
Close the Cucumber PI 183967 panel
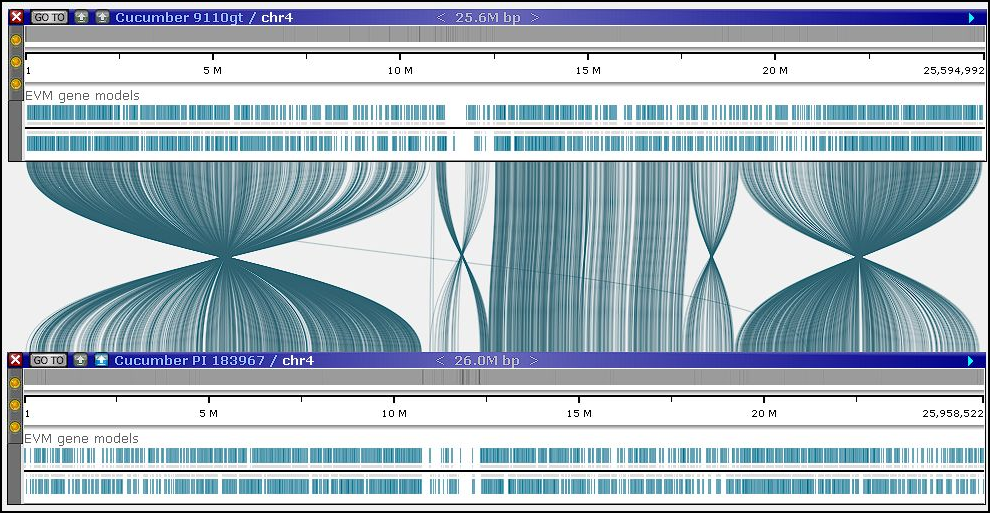click(16, 360)
